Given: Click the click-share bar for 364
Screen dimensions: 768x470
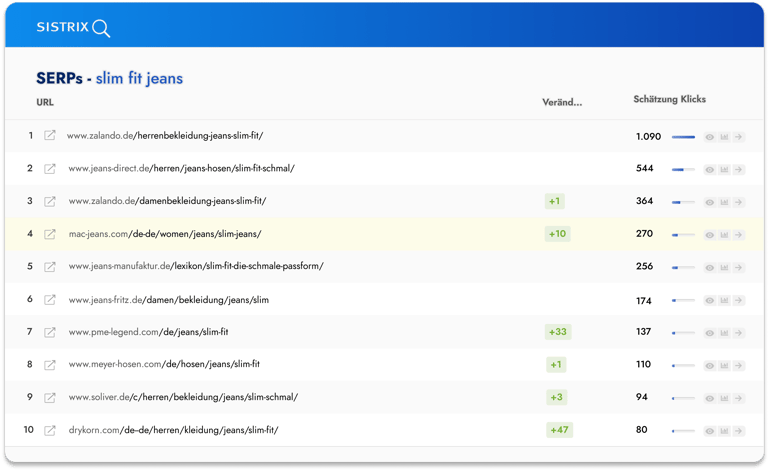Looking at the screenshot, I should click(683, 202).
